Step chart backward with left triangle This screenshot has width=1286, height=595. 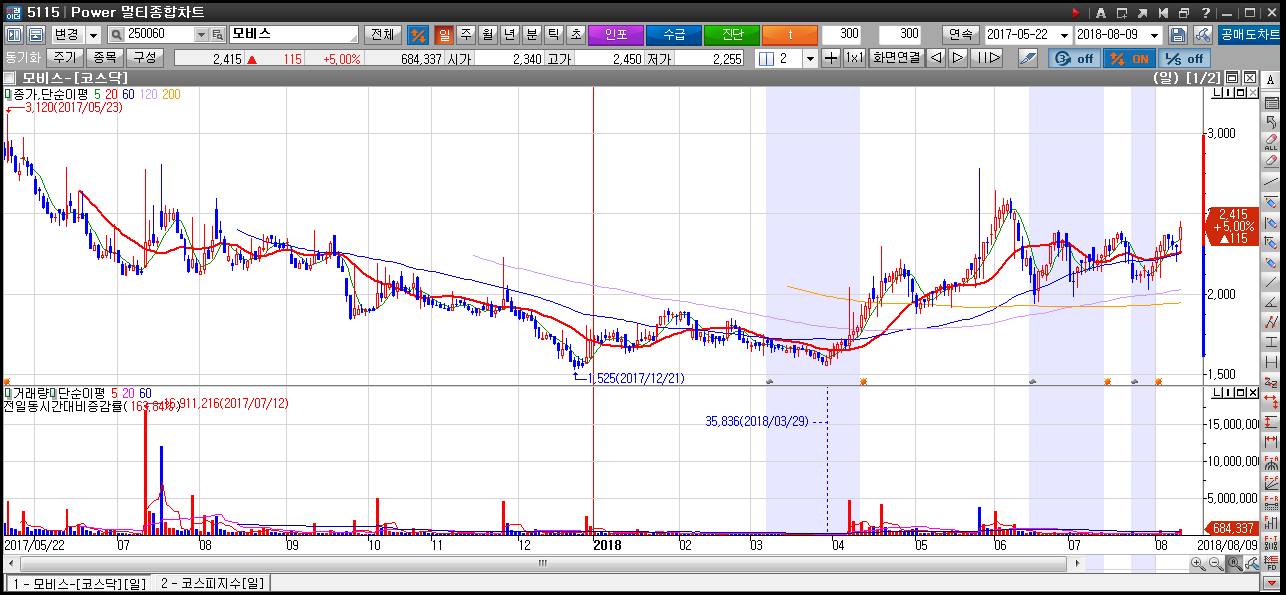936,58
